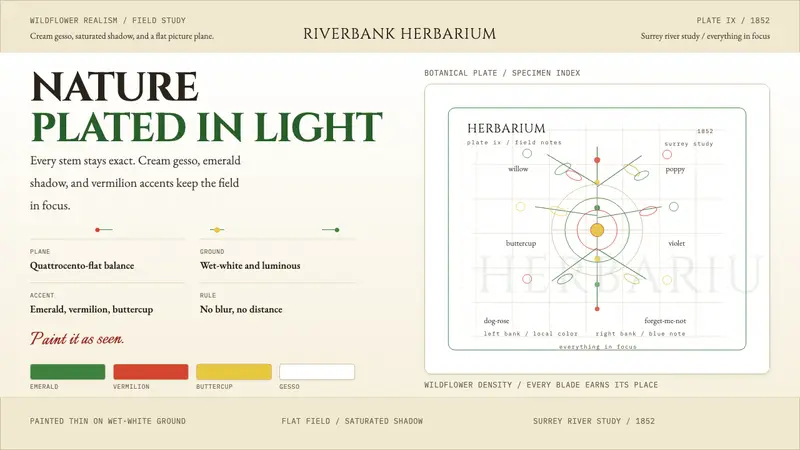Click the 'poppy' specimen label
Viewport: 800px width, 450px height.
675,170
